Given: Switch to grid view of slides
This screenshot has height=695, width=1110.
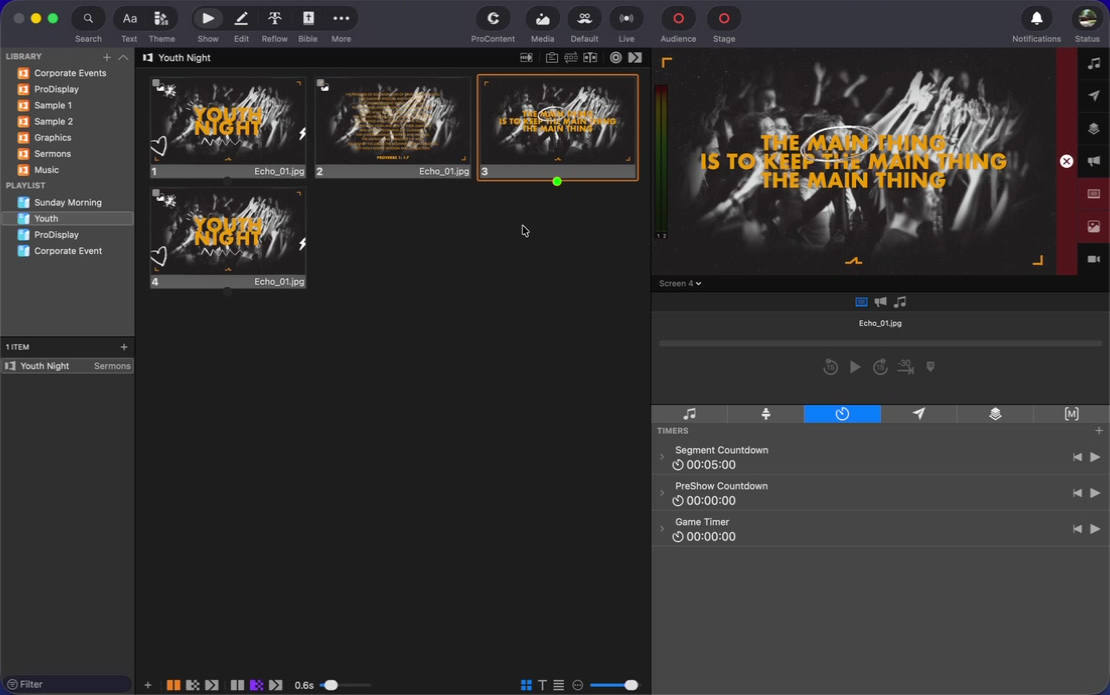Looking at the screenshot, I should [526, 685].
